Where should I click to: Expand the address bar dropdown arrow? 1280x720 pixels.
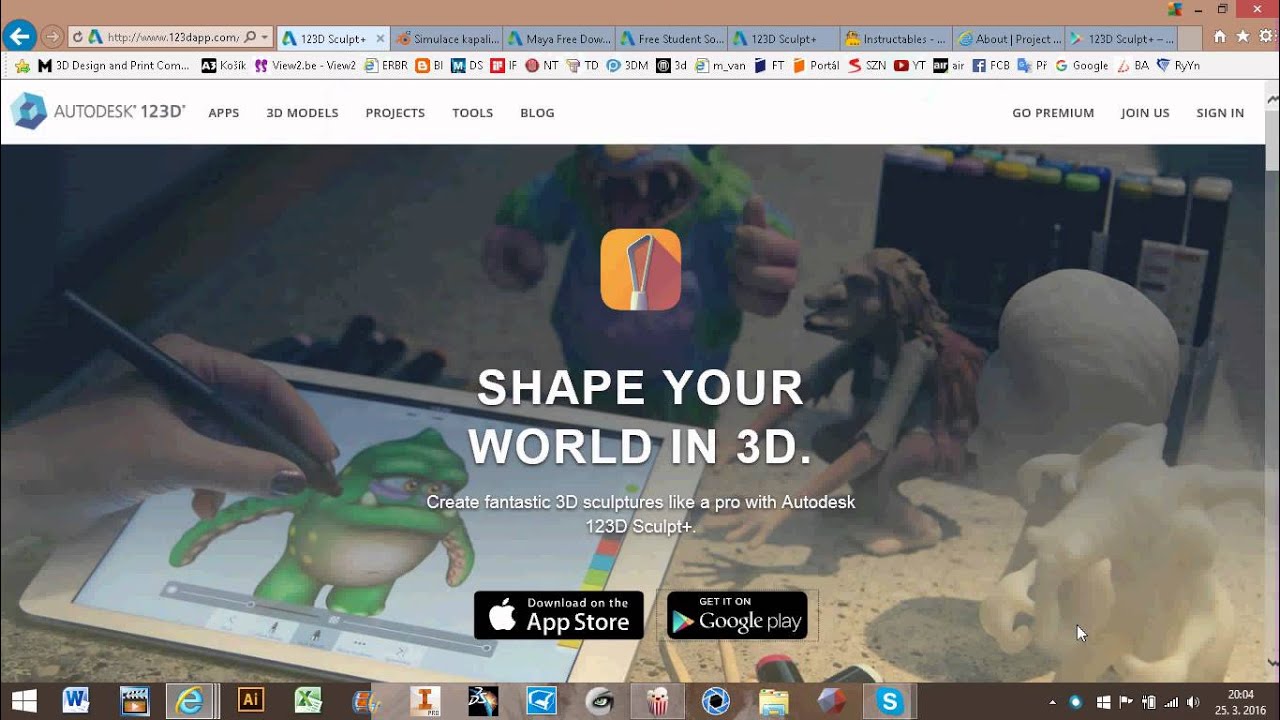click(264, 38)
